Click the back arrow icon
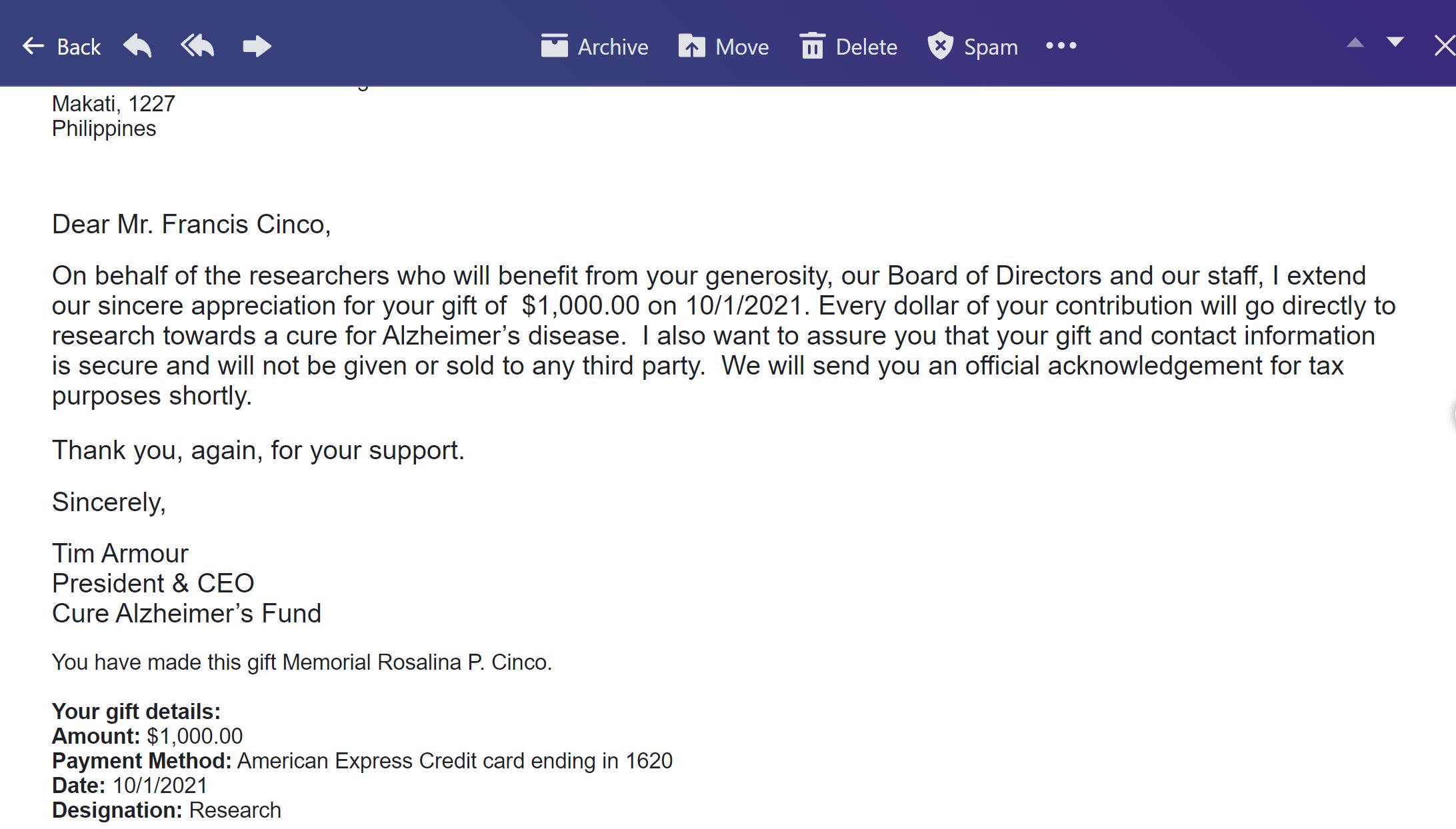The width and height of the screenshot is (1456, 829). (33, 46)
